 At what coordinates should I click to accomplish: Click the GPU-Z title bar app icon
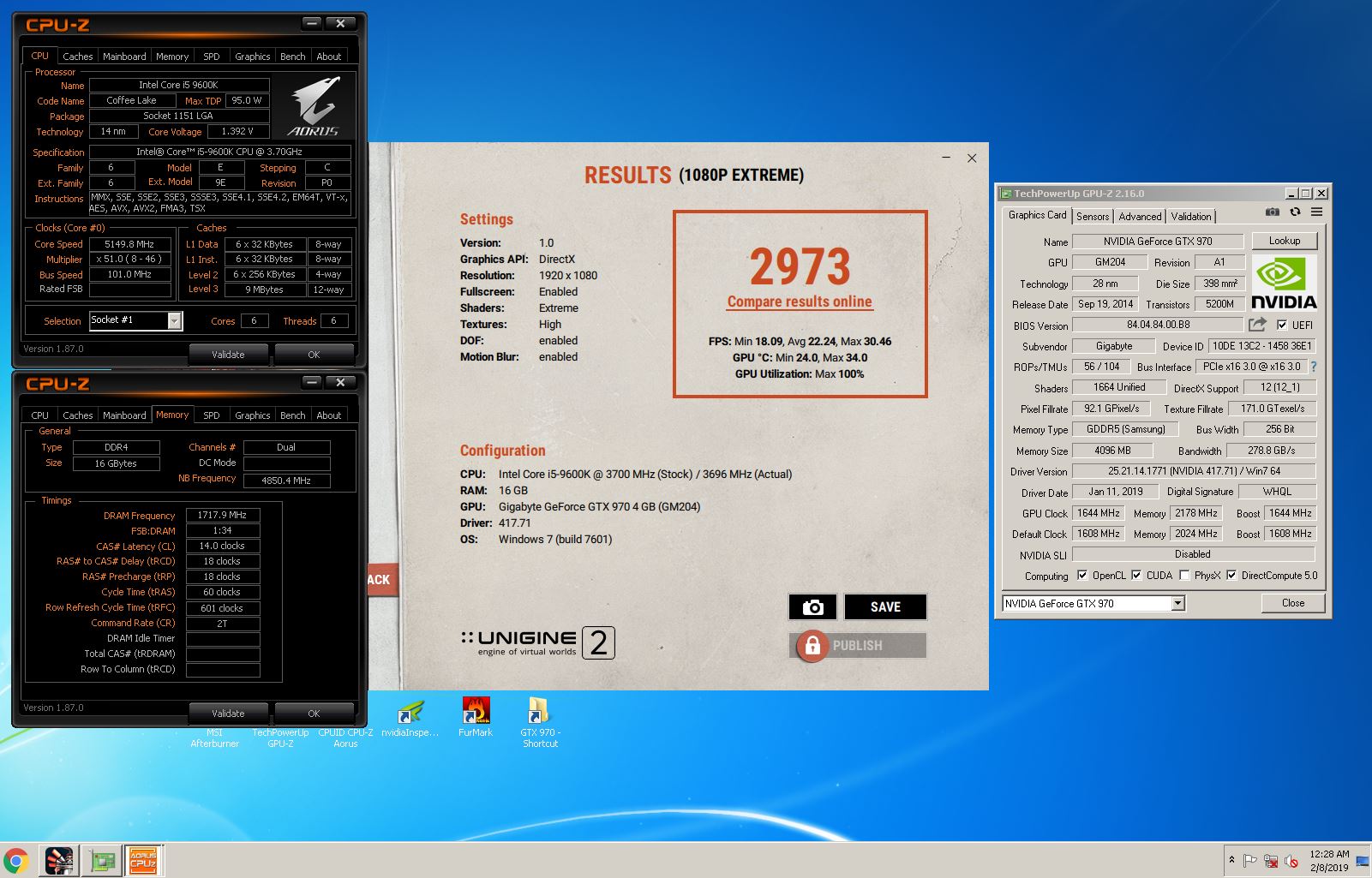(1006, 194)
